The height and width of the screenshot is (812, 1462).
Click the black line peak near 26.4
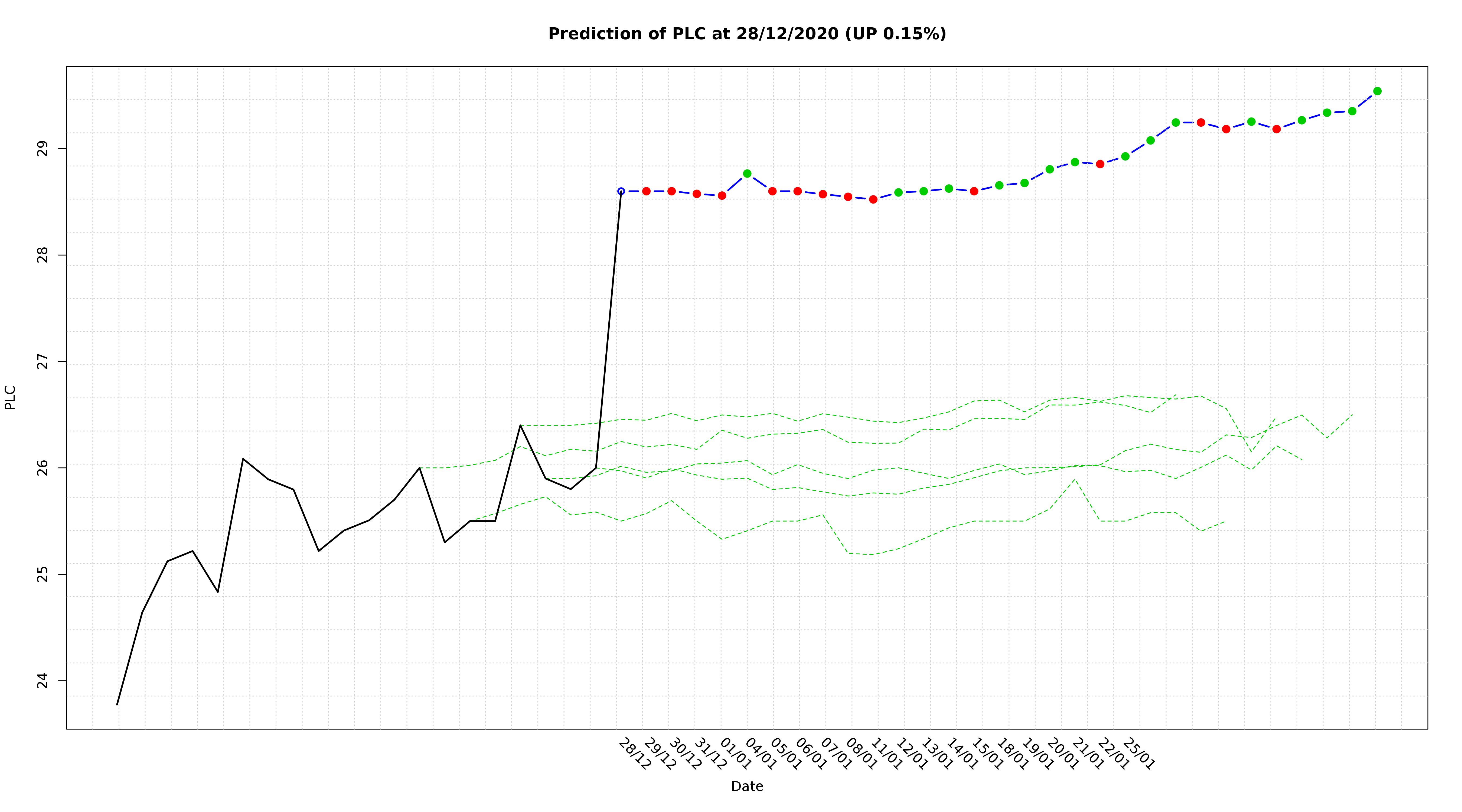pyautogui.click(x=520, y=425)
